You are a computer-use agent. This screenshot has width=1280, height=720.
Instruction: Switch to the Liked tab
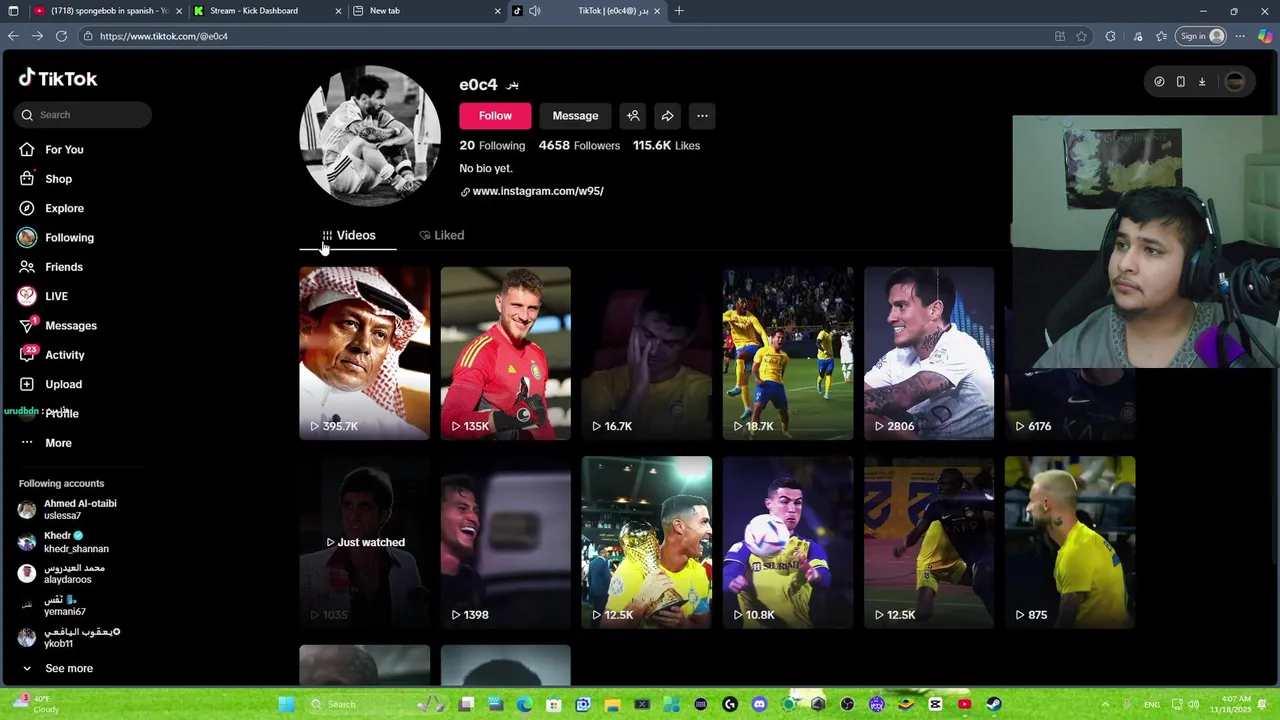pyautogui.click(x=441, y=235)
